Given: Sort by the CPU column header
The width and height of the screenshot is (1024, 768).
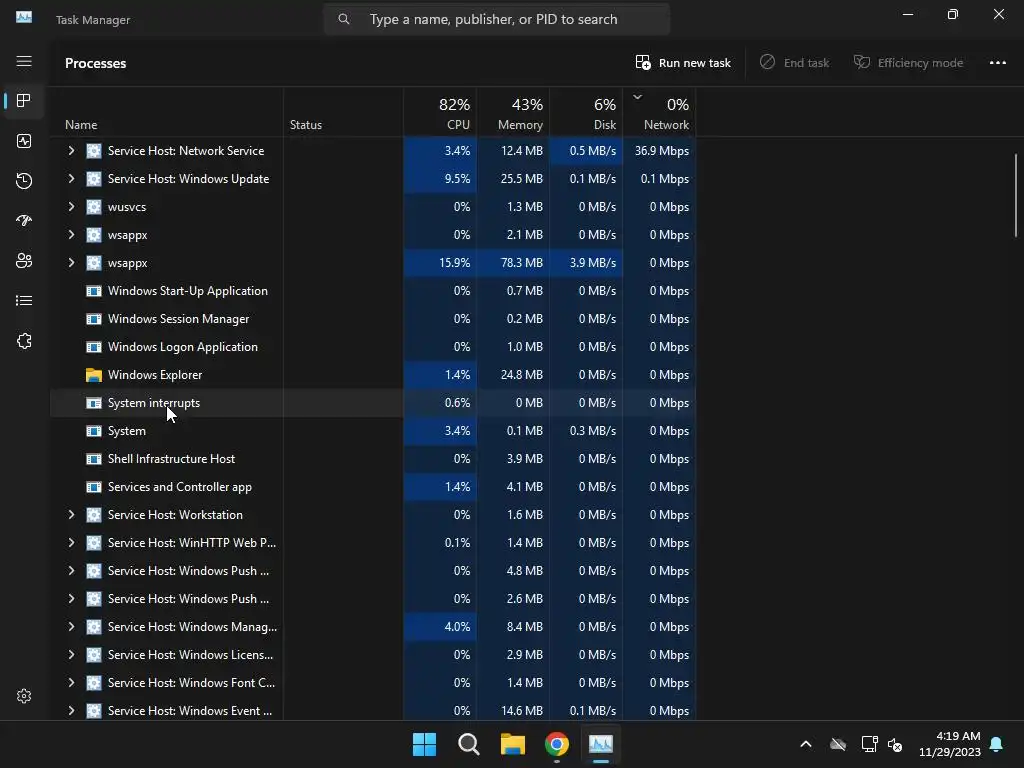Looking at the screenshot, I should point(440,114).
